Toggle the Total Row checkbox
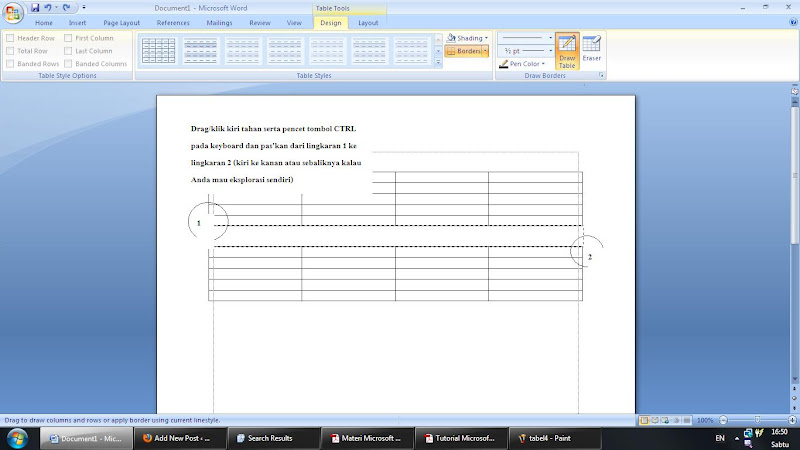Screen dimensions: 800x450 coord(10,51)
